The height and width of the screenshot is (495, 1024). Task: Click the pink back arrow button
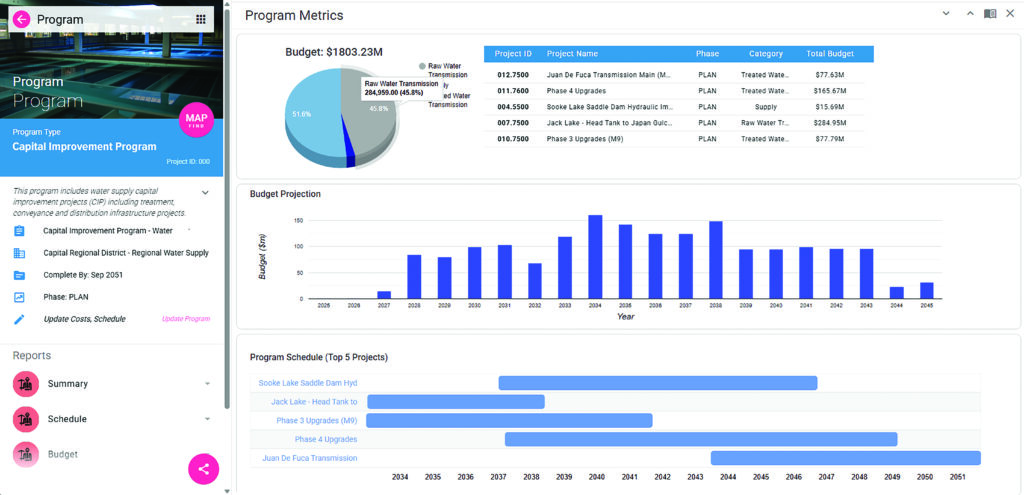pos(22,20)
